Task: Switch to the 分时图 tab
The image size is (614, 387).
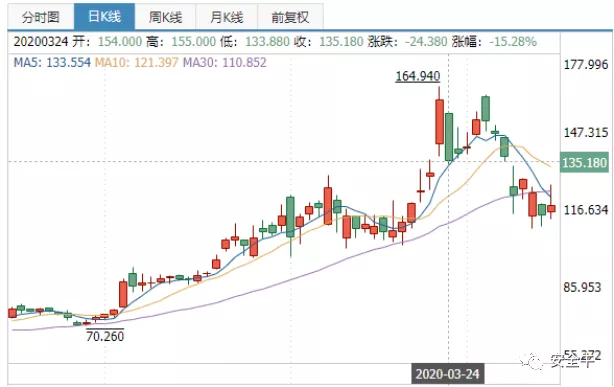Action: (41, 17)
